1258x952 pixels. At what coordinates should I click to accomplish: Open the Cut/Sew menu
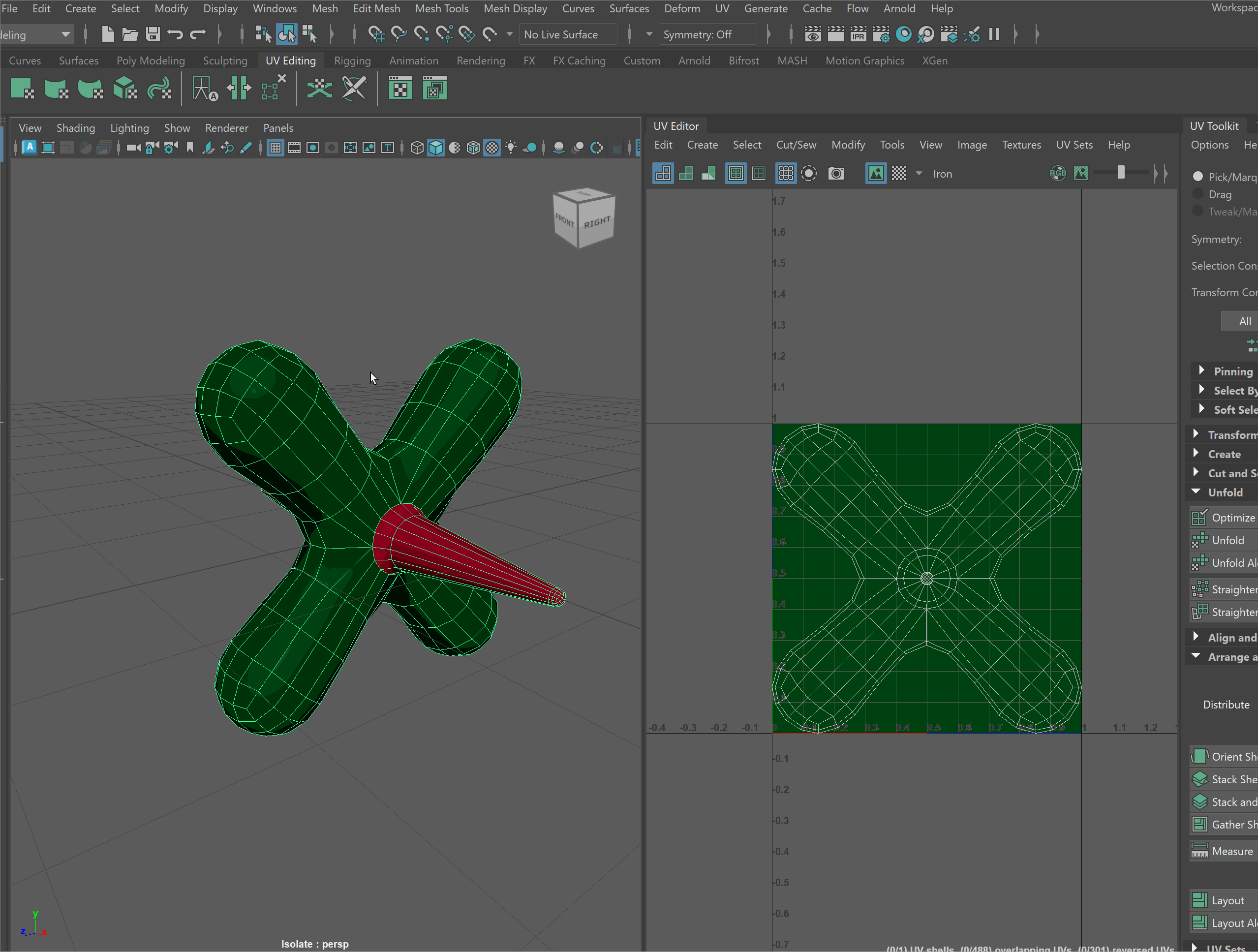pyautogui.click(x=796, y=145)
